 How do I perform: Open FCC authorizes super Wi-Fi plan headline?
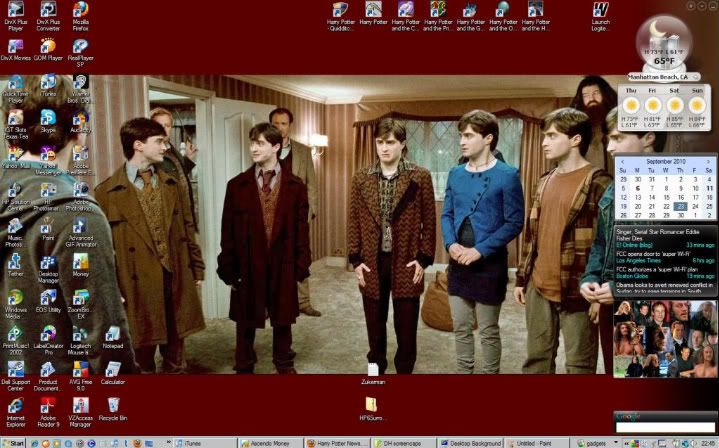pos(657,269)
